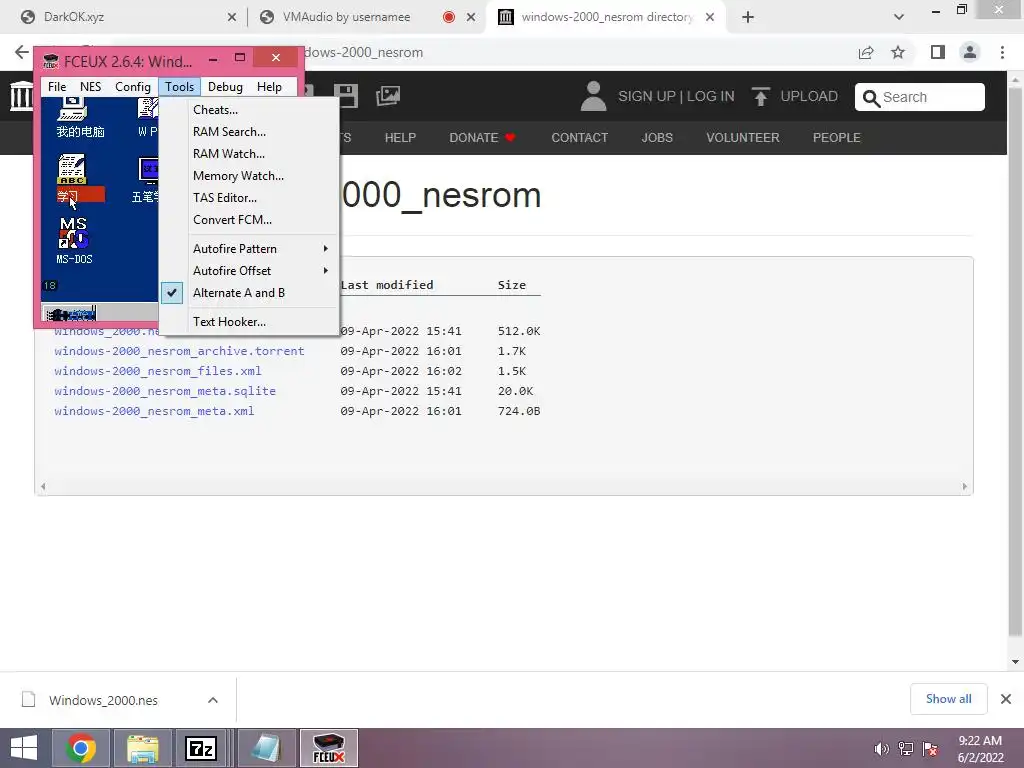Close the VMAudio by usernamee tab
The width and height of the screenshot is (1024, 768).
[471, 18]
